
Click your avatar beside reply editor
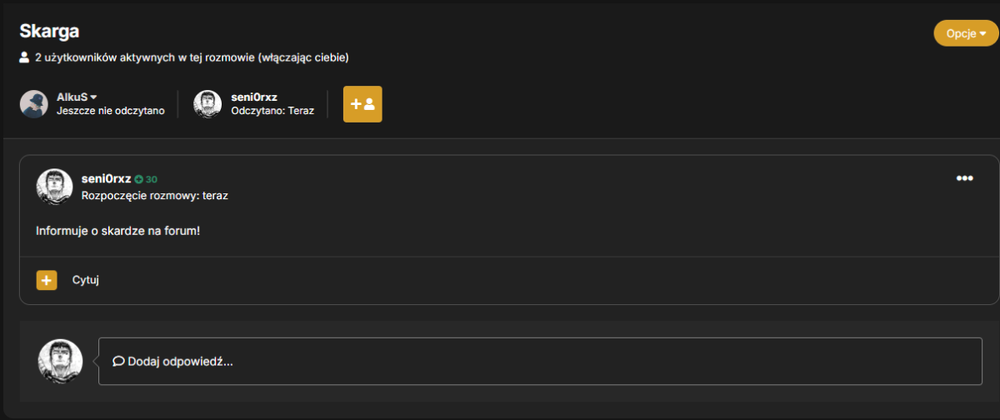pyautogui.click(x=61, y=361)
